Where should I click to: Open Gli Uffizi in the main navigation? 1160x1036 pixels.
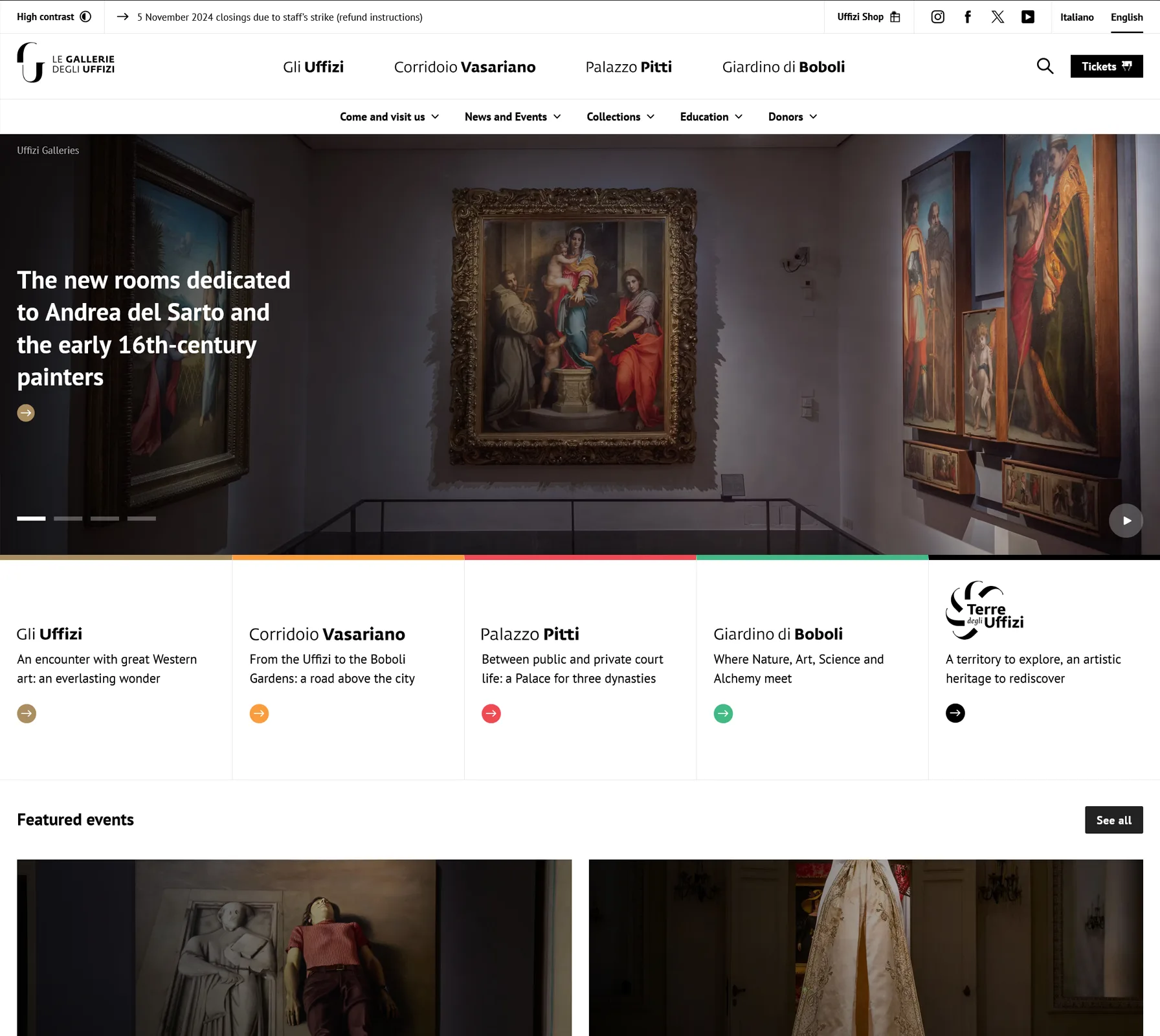(313, 67)
